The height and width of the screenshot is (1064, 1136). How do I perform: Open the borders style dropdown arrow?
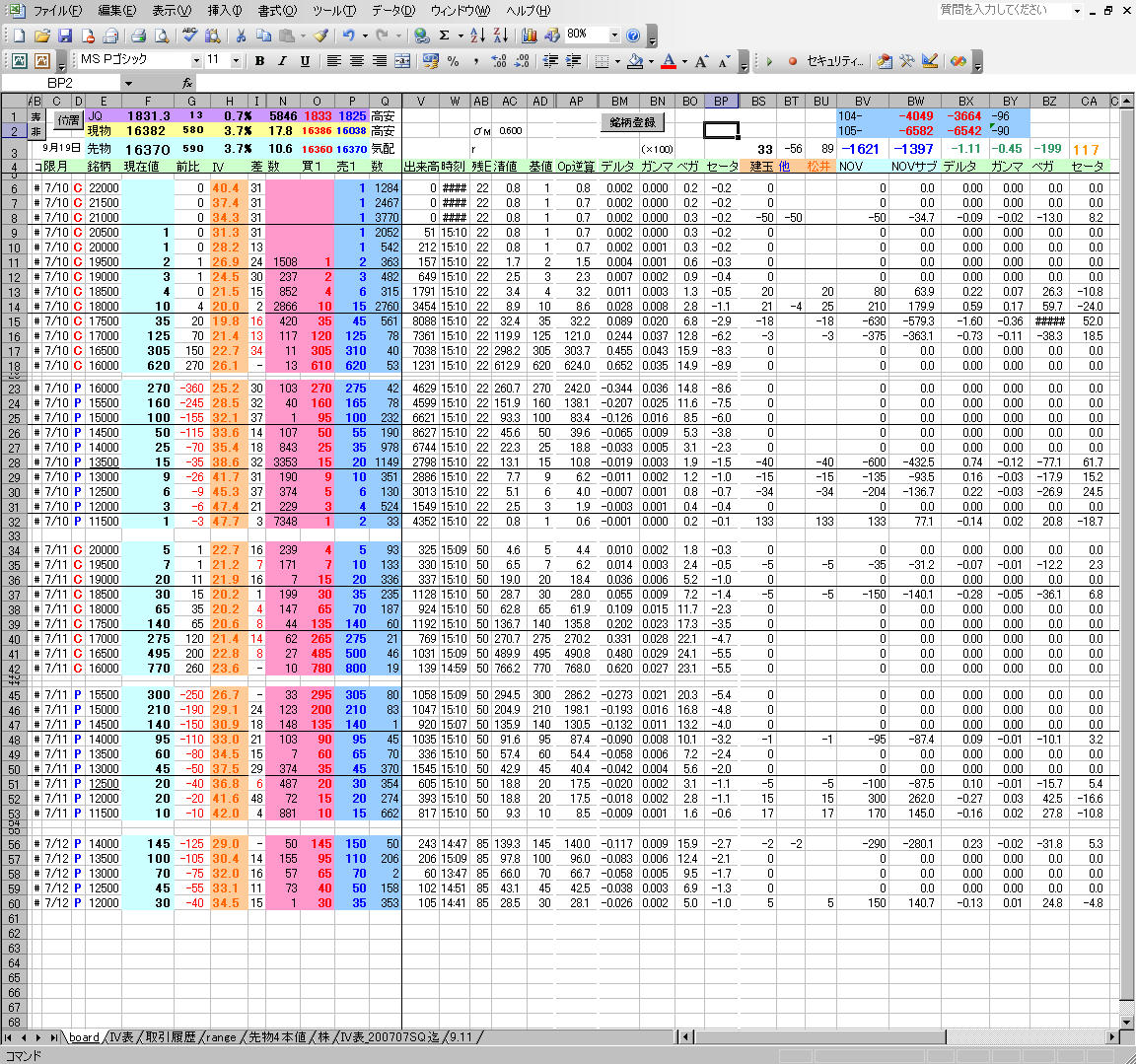coord(617,61)
